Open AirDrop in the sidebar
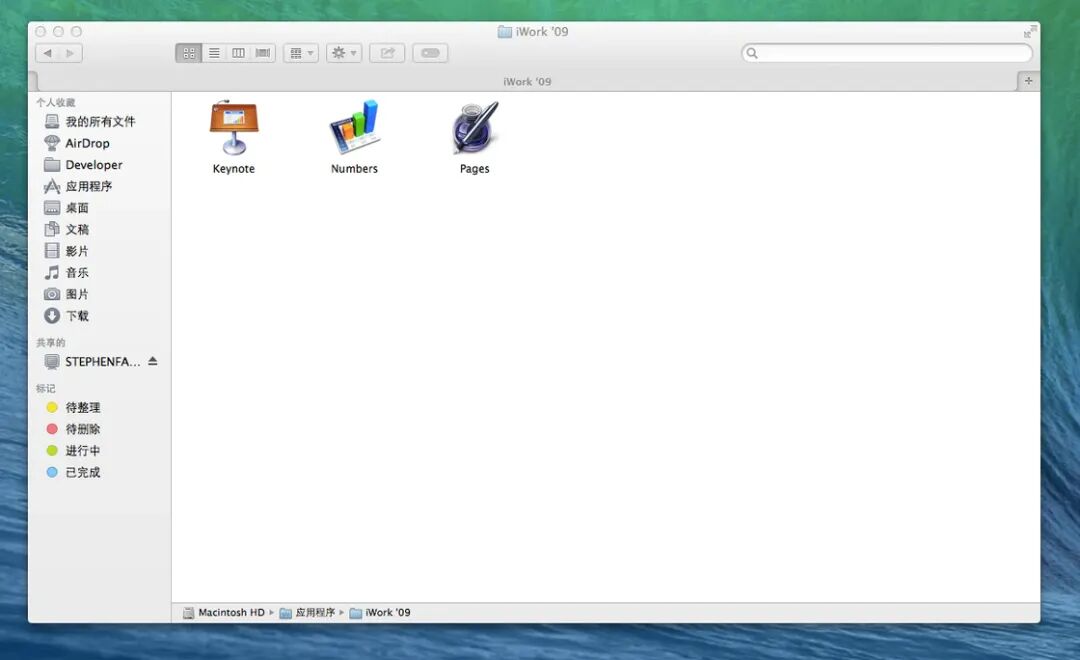The width and height of the screenshot is (1080, 660). tap(76, 143)
